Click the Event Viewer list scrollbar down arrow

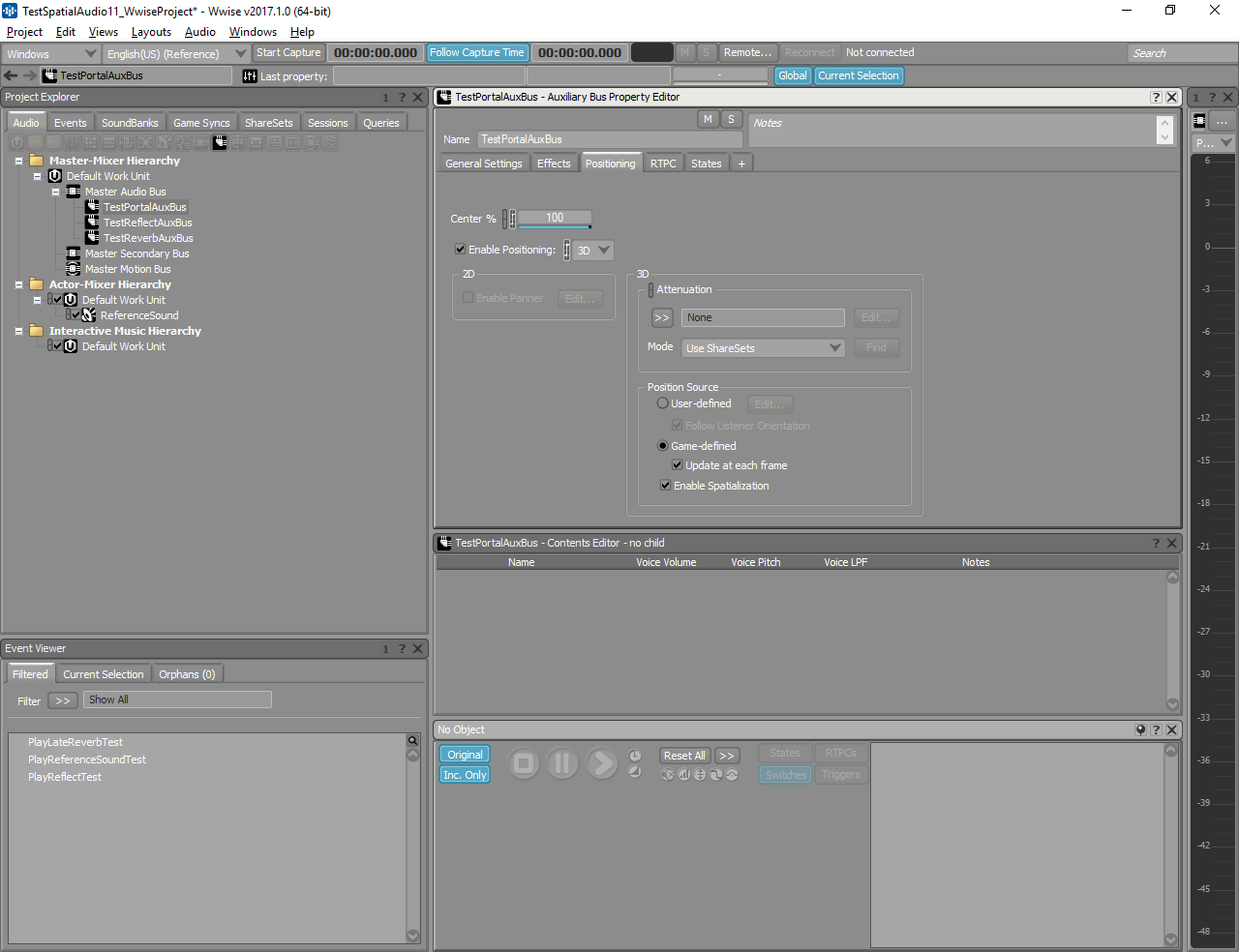[413, 936]
